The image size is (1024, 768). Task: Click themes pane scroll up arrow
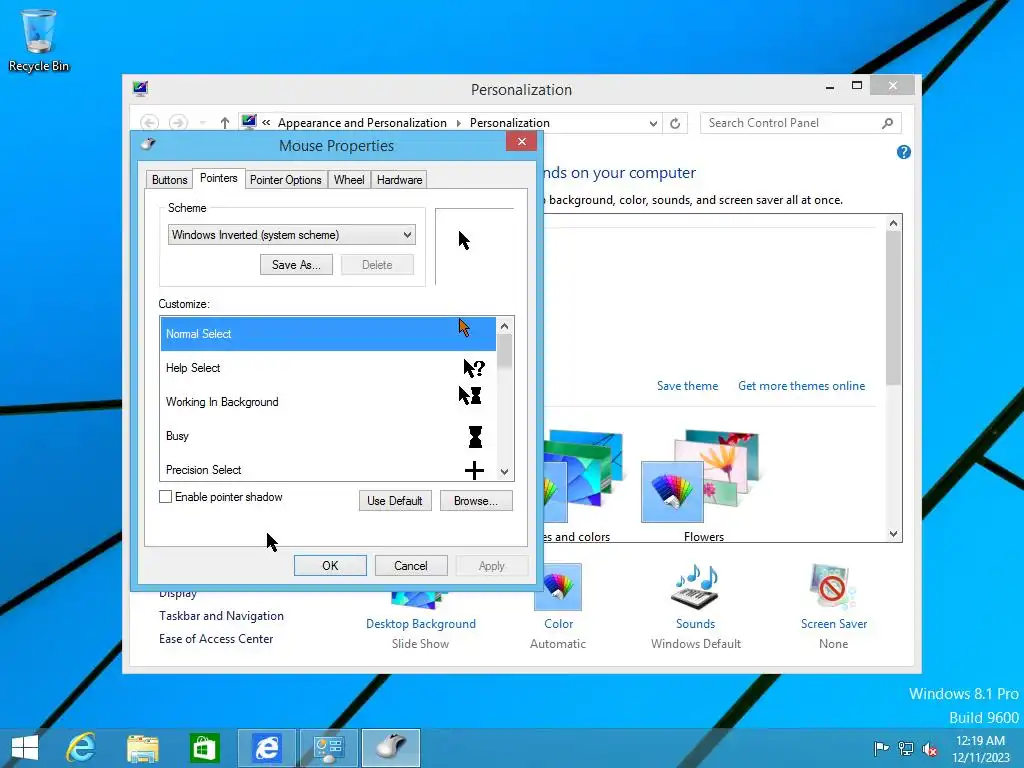pyautogui.click(x=893, y=223)
